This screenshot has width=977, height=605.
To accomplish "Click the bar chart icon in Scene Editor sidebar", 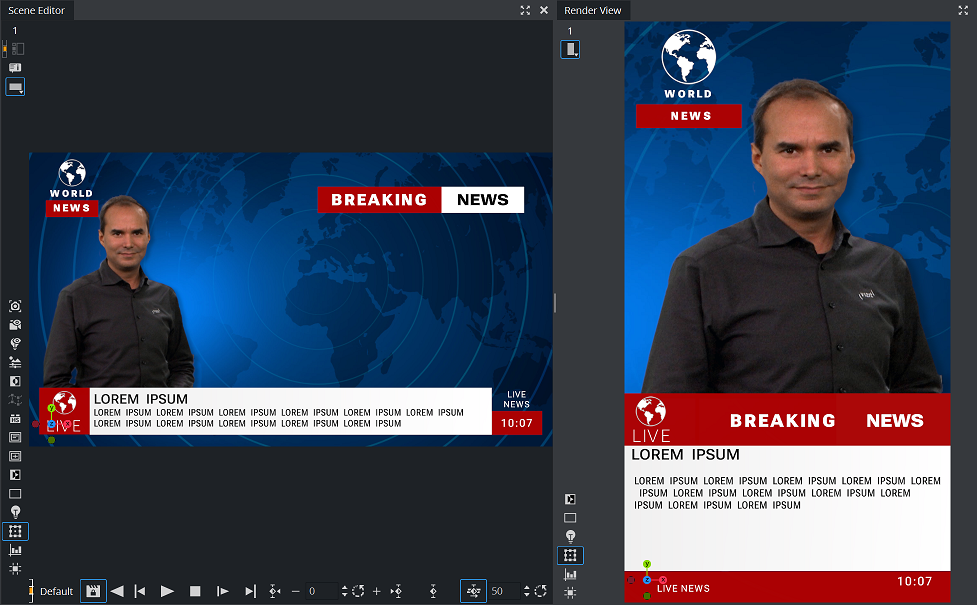I will (15, 550).
